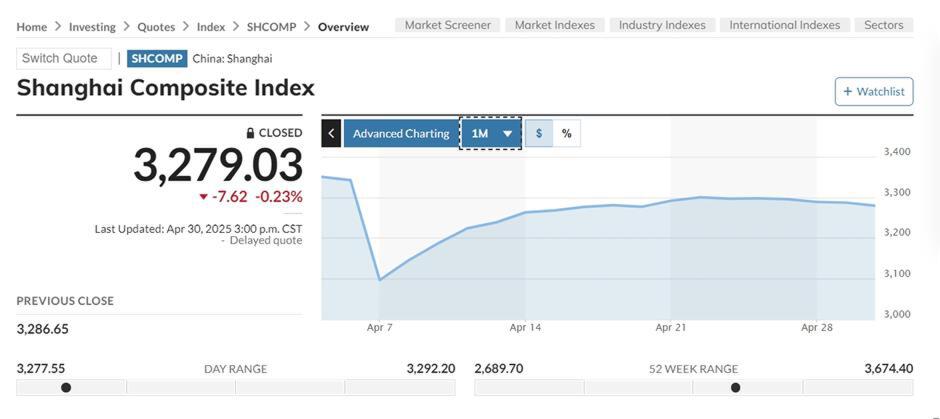The height and width of the screenshot is (419, 940).
Task: Open the Quotes breadcrumb link
Action: pos(156,27)
